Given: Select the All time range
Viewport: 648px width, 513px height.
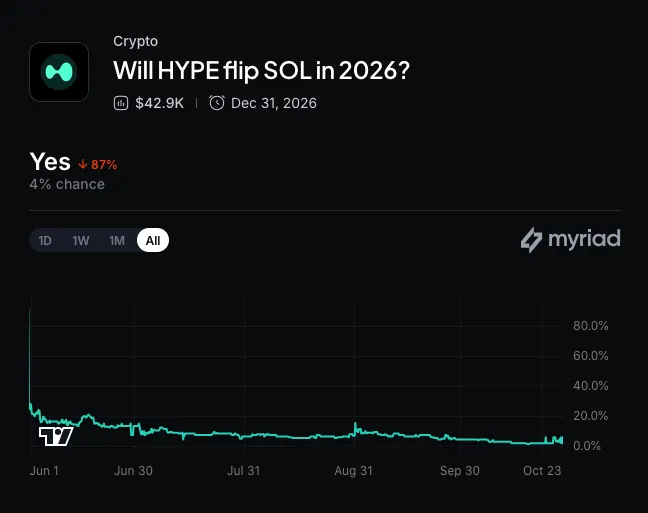Looking at the screenshot, I should 153,240.
